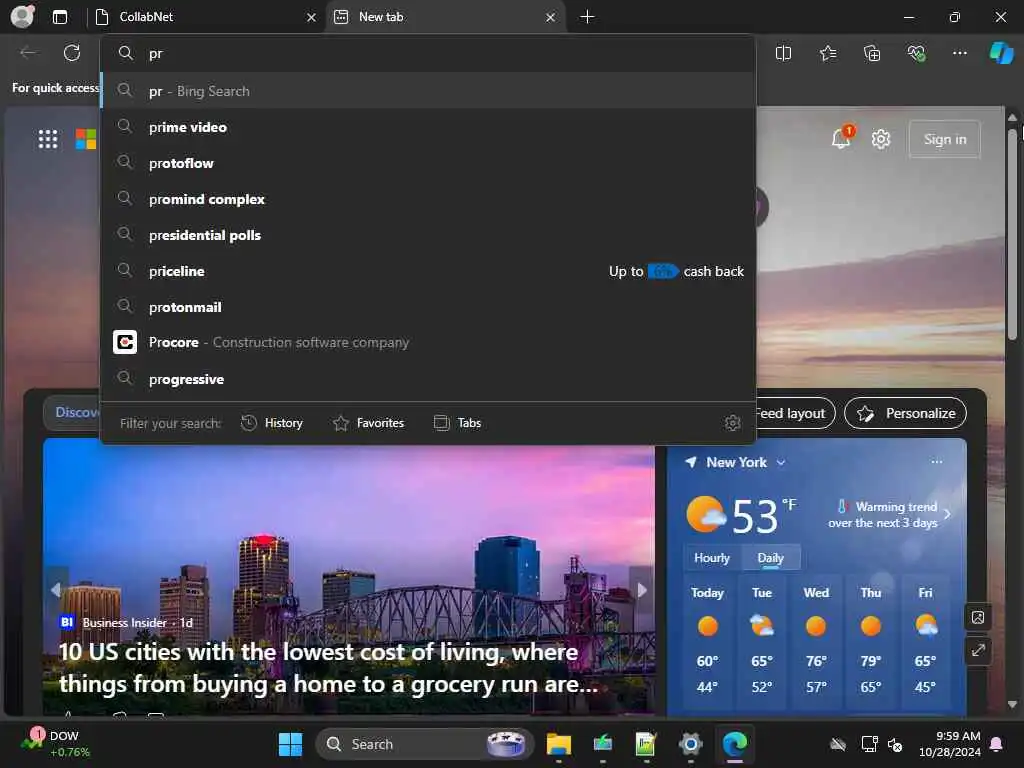Click the taskbar Search box

coord(424,744)
